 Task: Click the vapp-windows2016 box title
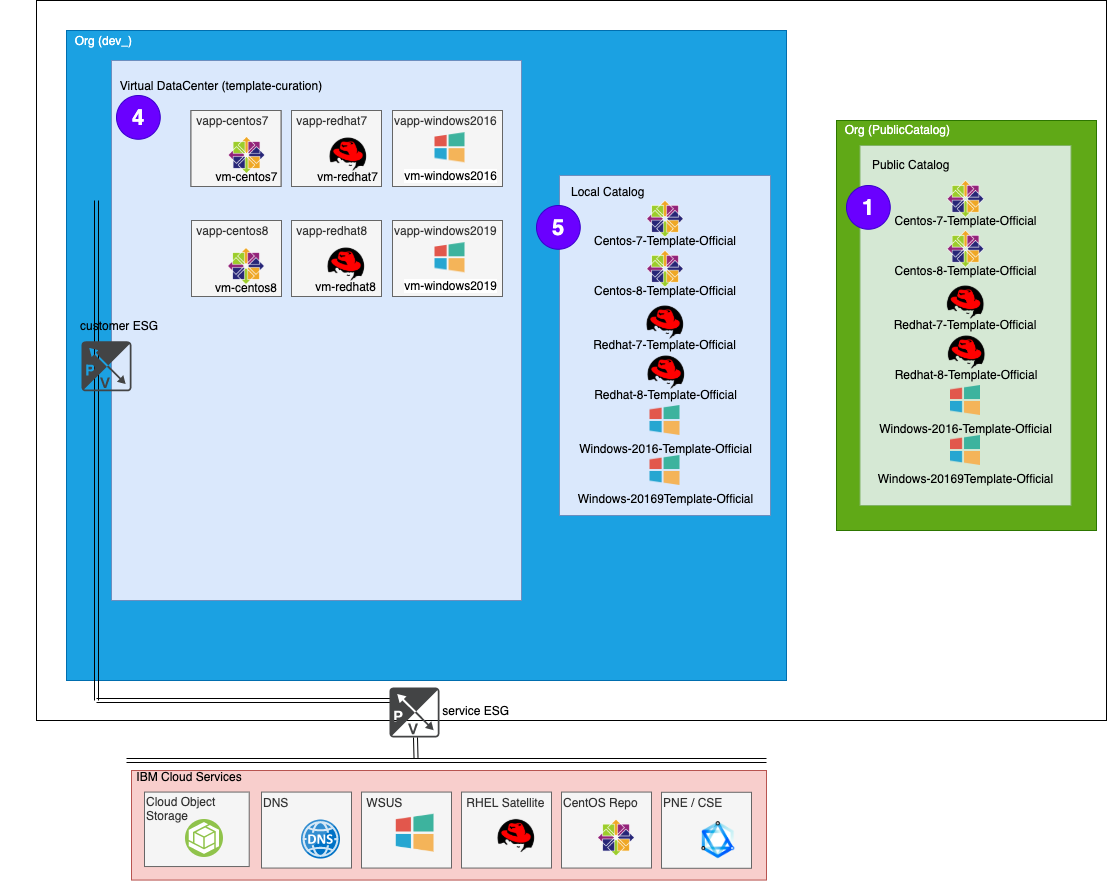[445, 120]
